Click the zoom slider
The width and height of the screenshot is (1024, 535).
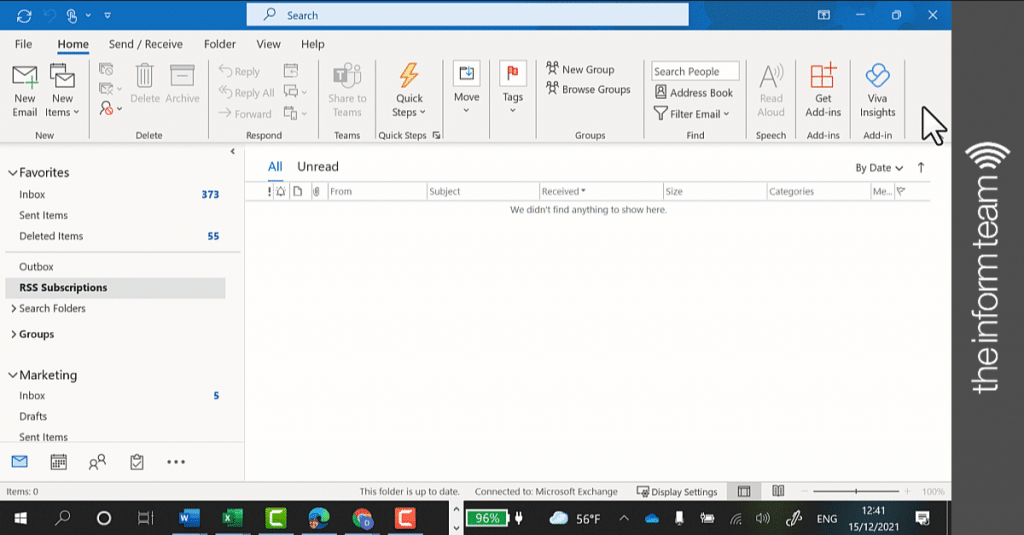856,491
